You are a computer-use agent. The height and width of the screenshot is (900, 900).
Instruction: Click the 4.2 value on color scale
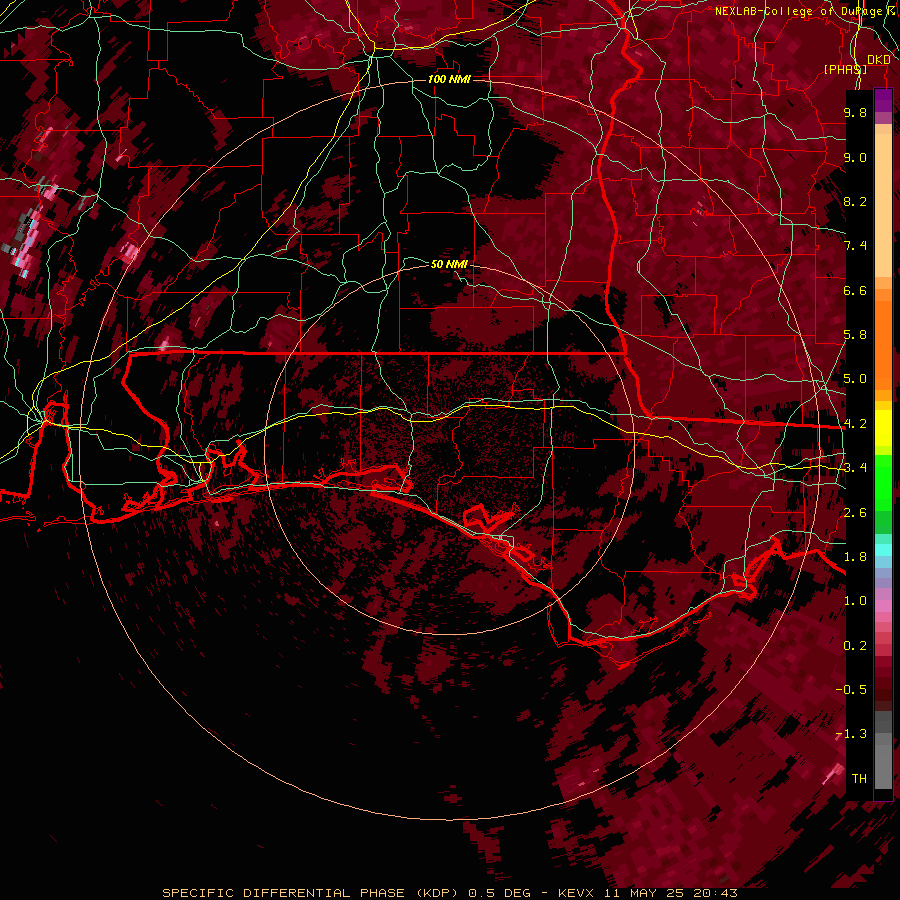(x=855, y=424)
